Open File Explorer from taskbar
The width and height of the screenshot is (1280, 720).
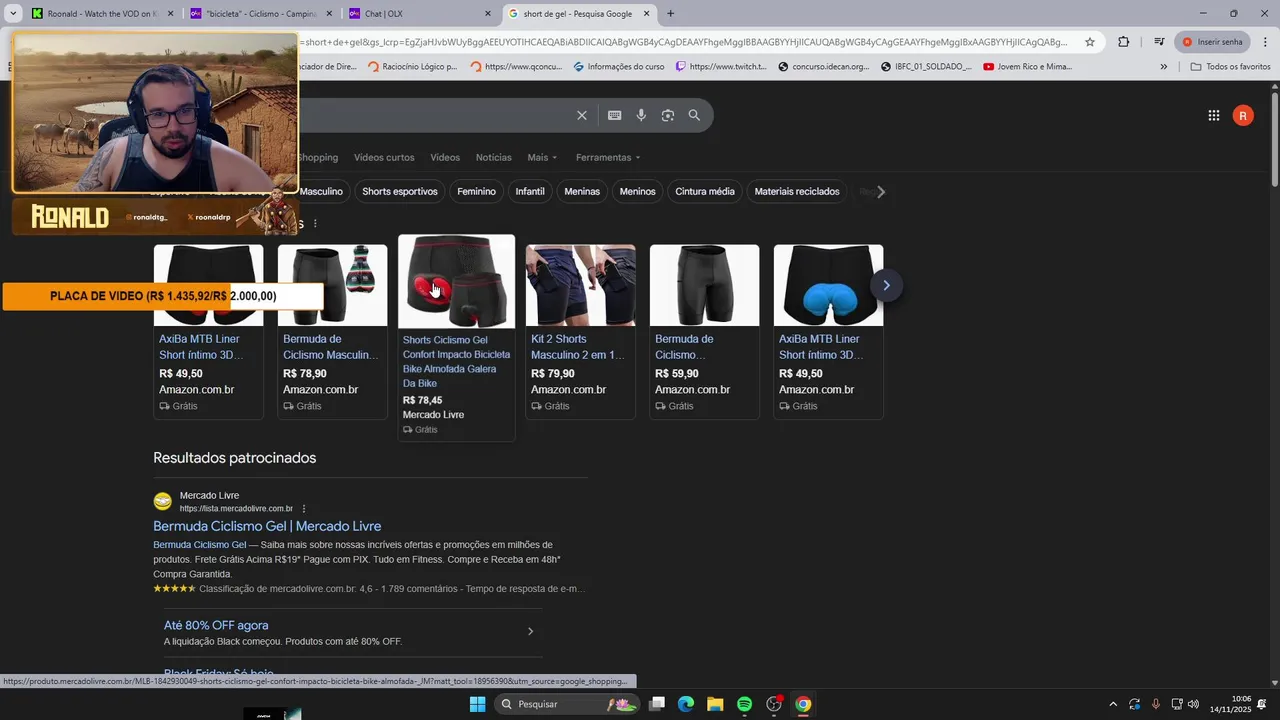pyautogui.click(x=715, y=704)
